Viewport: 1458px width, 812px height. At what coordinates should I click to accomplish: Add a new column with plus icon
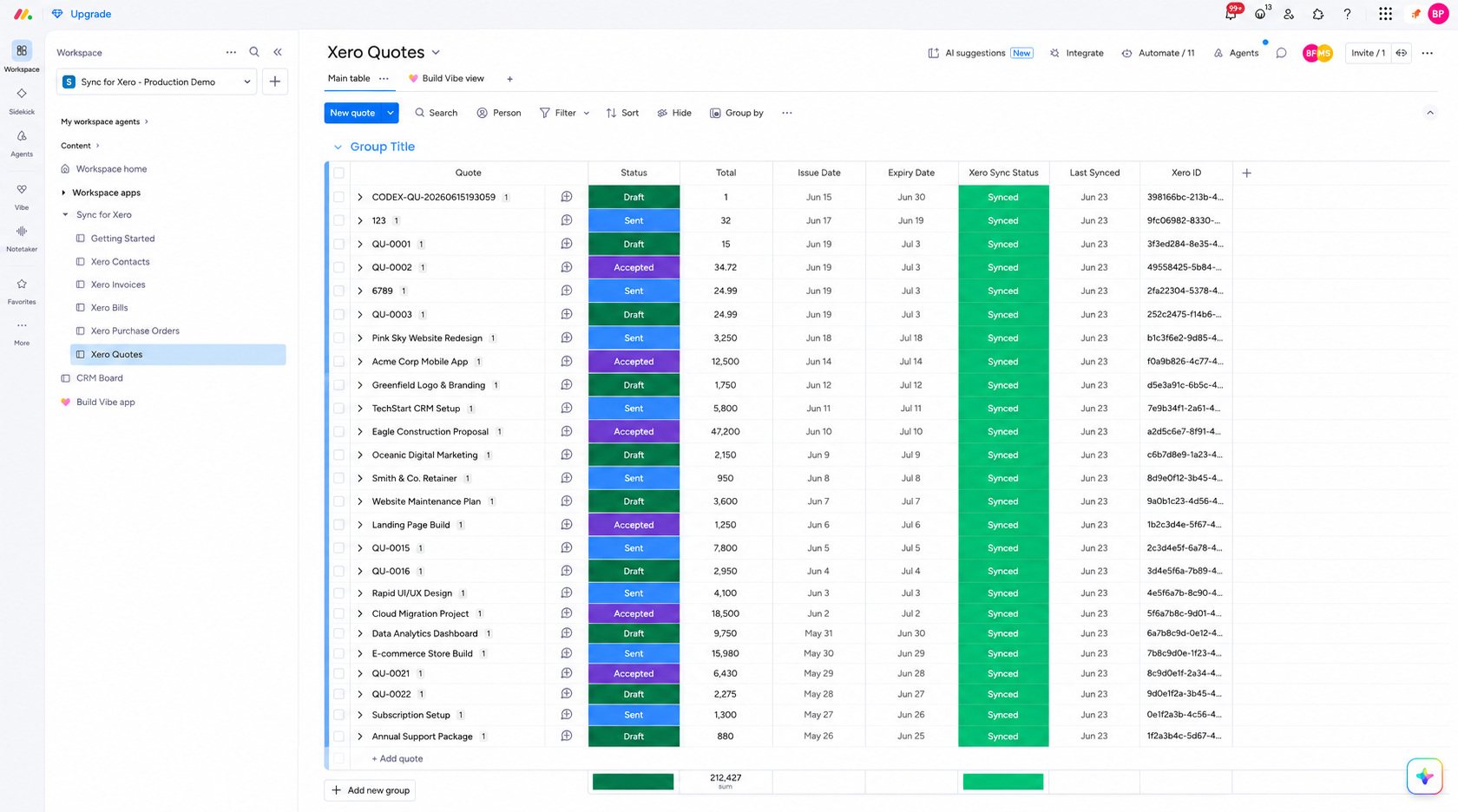(1247, 173)
